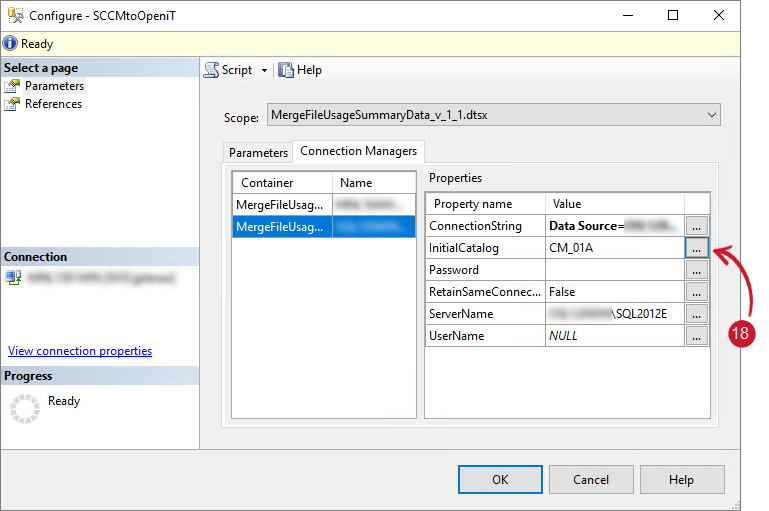Image resolution: width=769 pixels, height=511 pixels.
Task: Select the Parameters page icon
Action: (12, 86)
